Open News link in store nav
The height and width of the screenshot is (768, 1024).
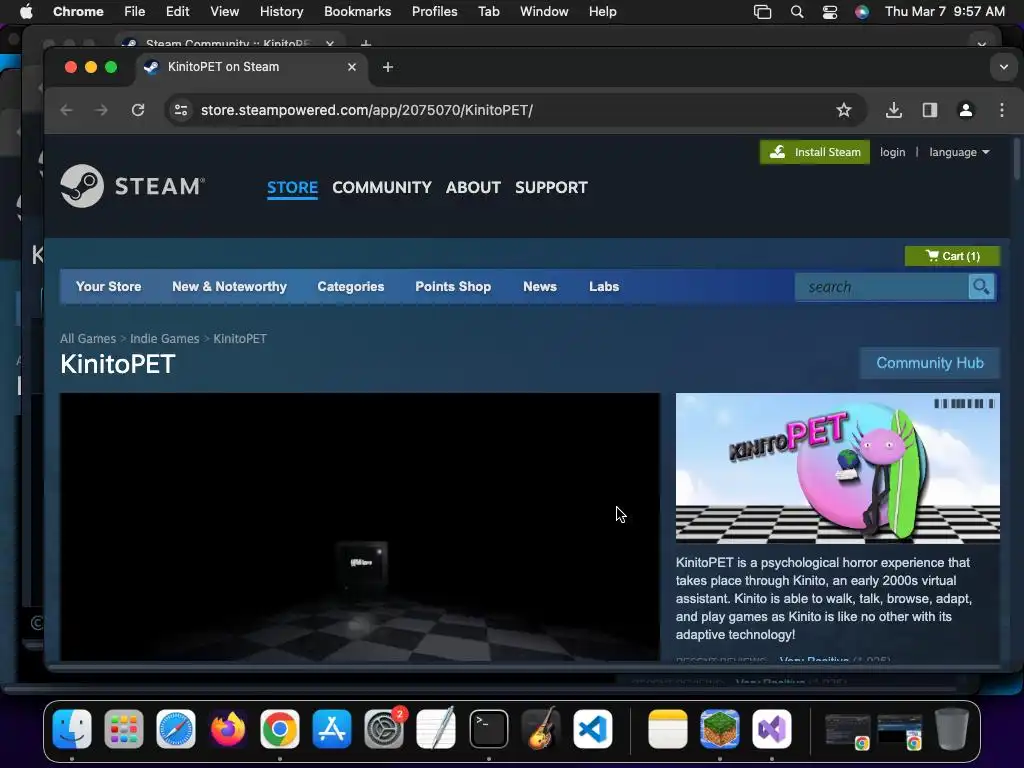pos(540,287)
